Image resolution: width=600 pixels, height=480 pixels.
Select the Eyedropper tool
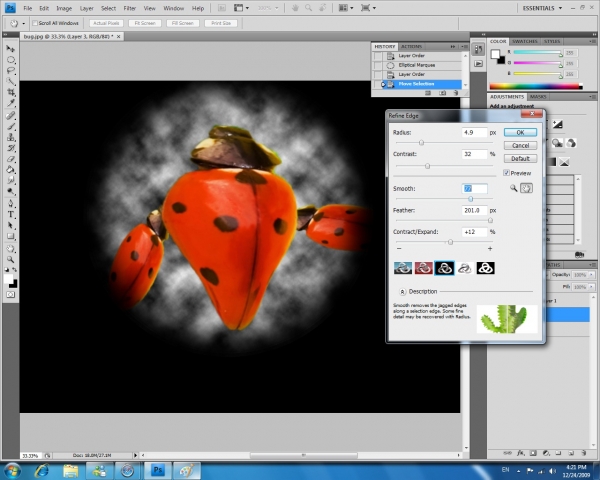click(x=11, y=103)
